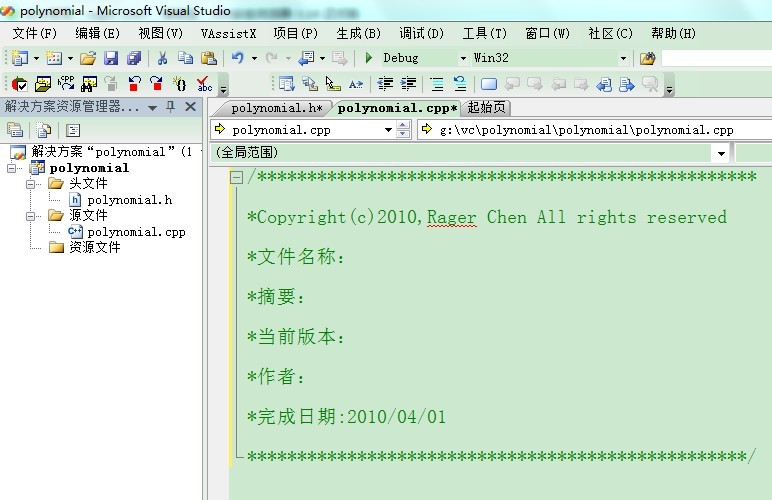This screenshot has height=500, width=772.
Task: Open the Add New Item dropdown arrow
Action: click(x=70, y=59)
